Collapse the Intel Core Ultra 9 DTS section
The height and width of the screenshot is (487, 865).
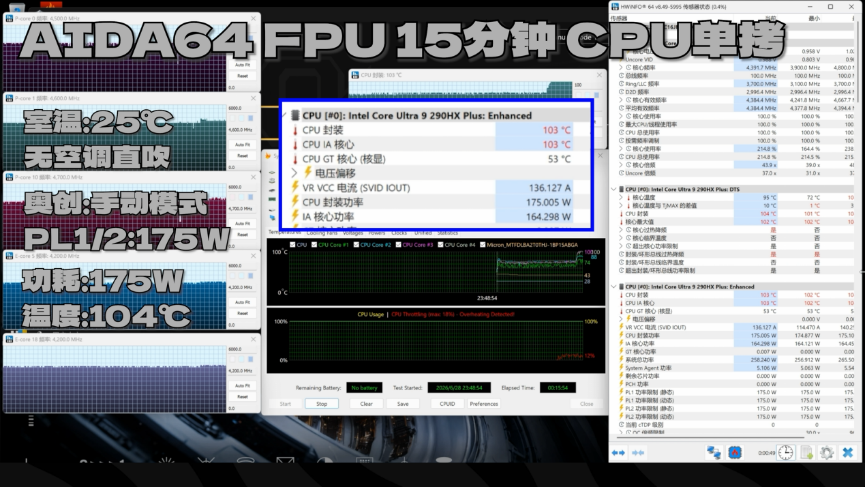click(613, 189)
